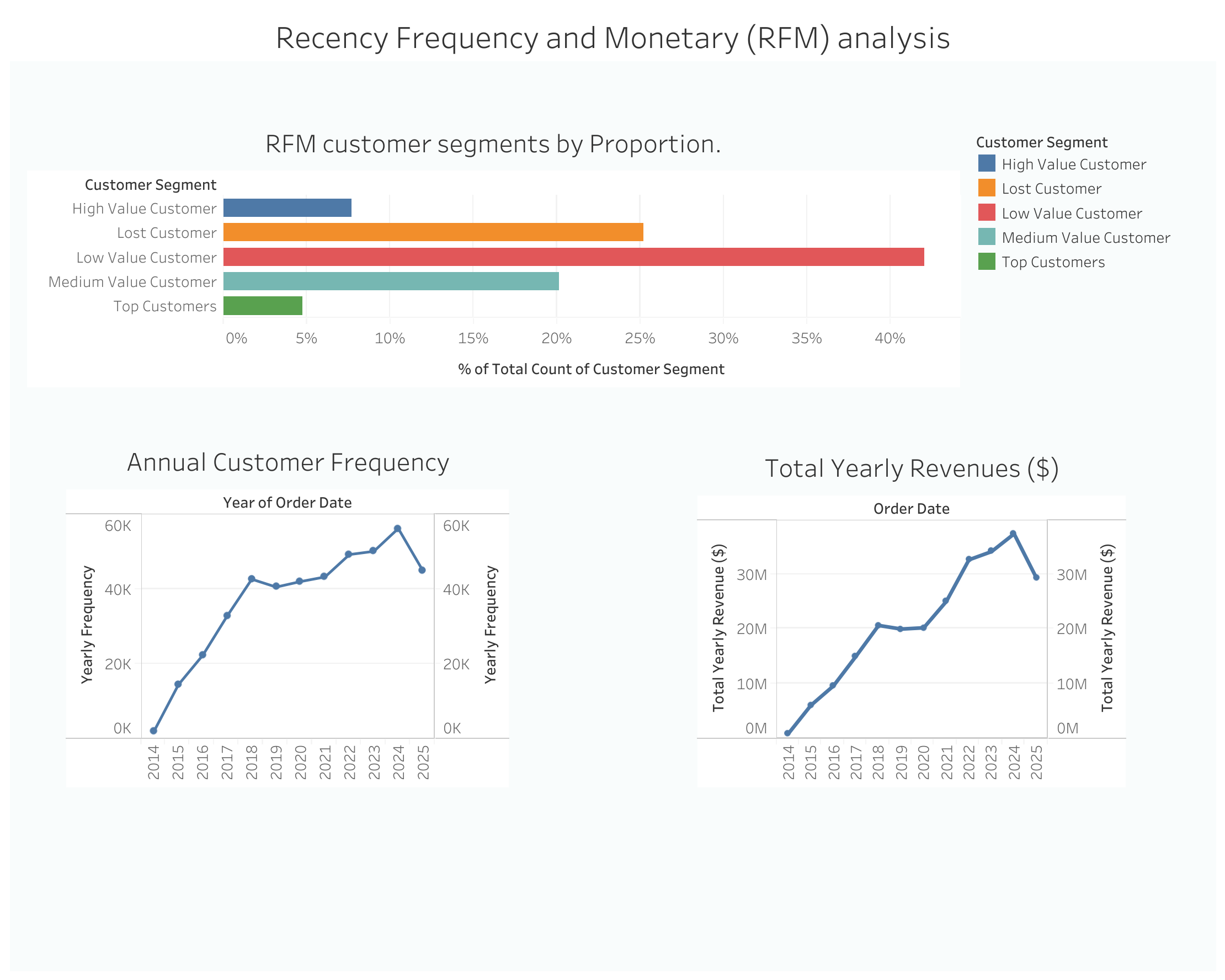Screen dimensions: 1225x980
Task: Click the Low Value Customer red legend swatch
Action: 987,212
